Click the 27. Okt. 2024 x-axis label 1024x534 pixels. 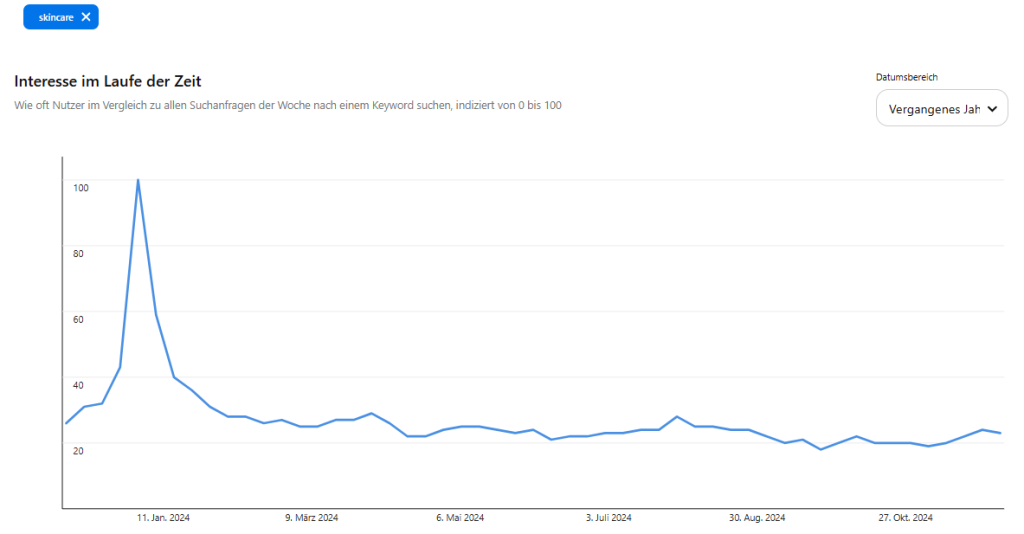(x=906, y=518)
